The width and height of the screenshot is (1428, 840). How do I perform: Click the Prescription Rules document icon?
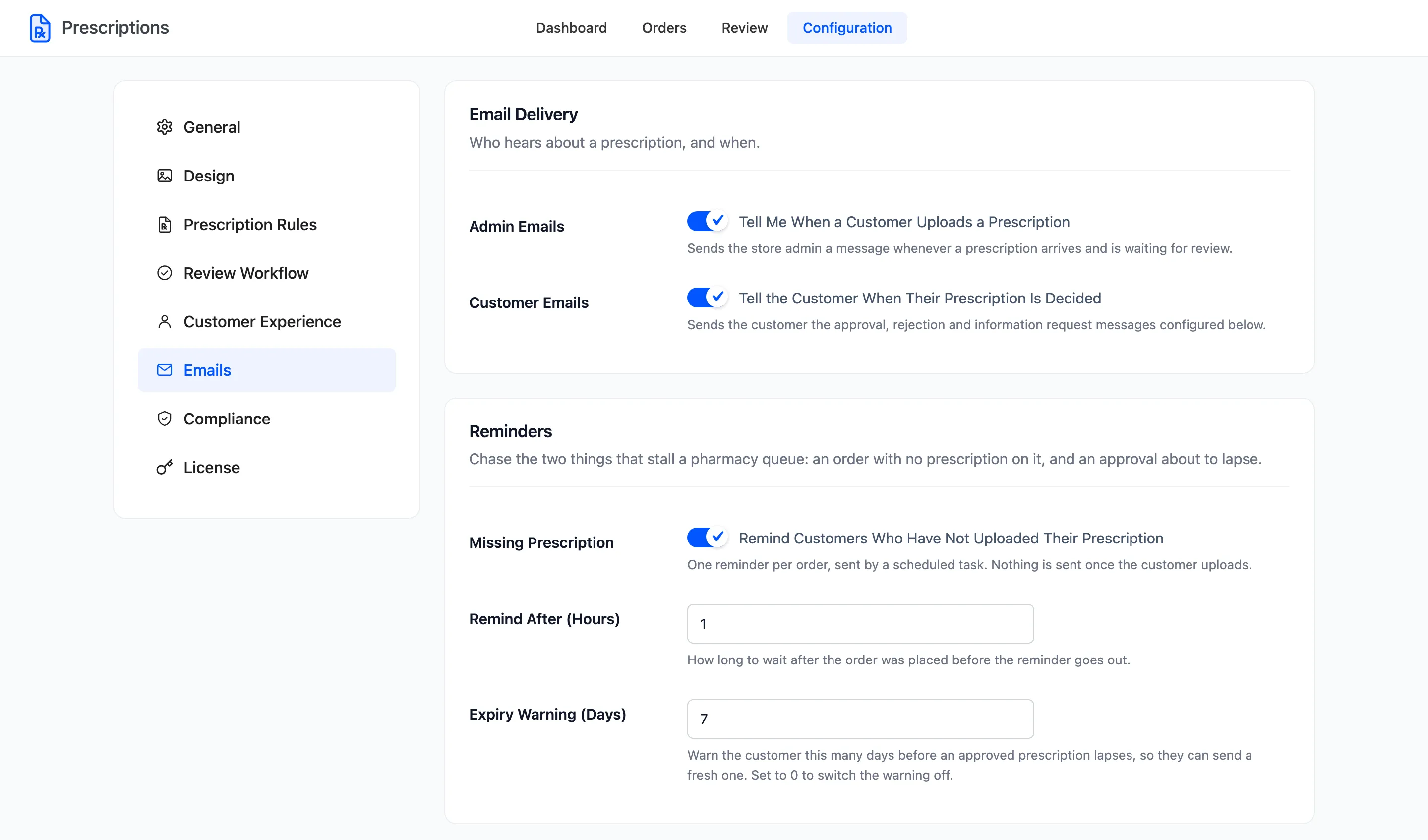(164, 225)
